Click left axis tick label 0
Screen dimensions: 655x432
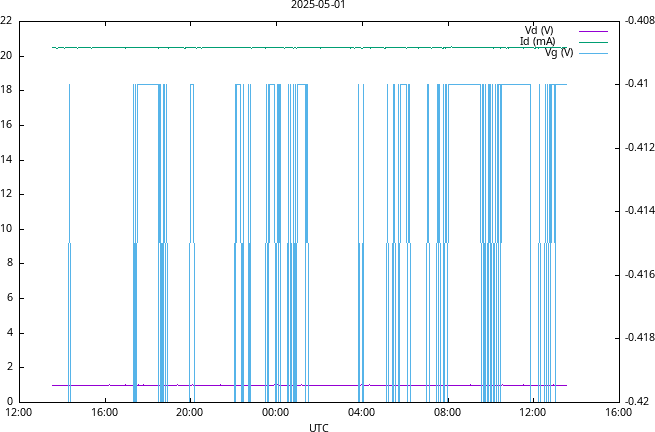[x=9, y=402]
